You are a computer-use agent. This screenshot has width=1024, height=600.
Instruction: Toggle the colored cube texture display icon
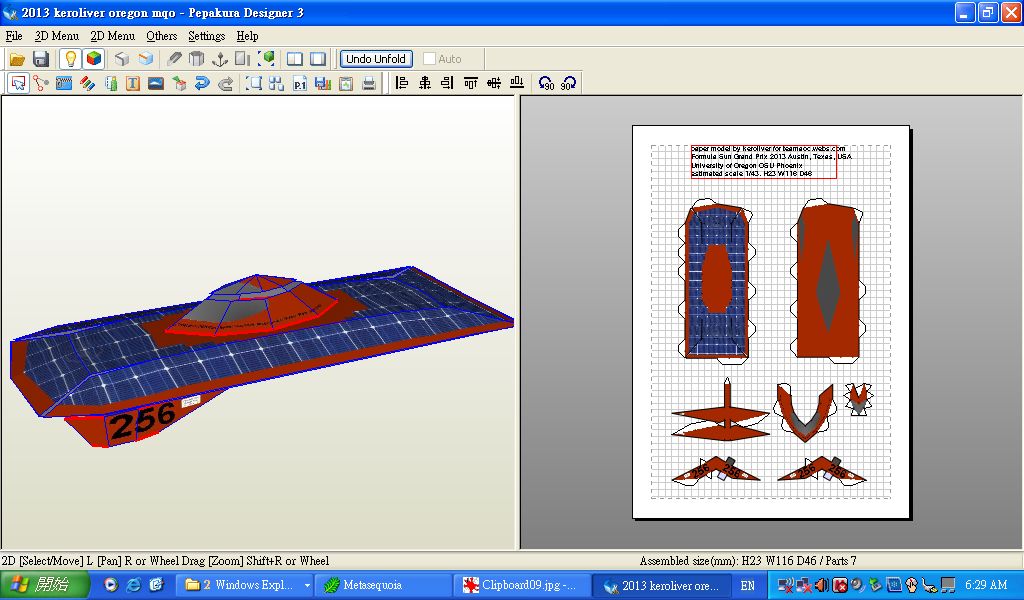93,59
